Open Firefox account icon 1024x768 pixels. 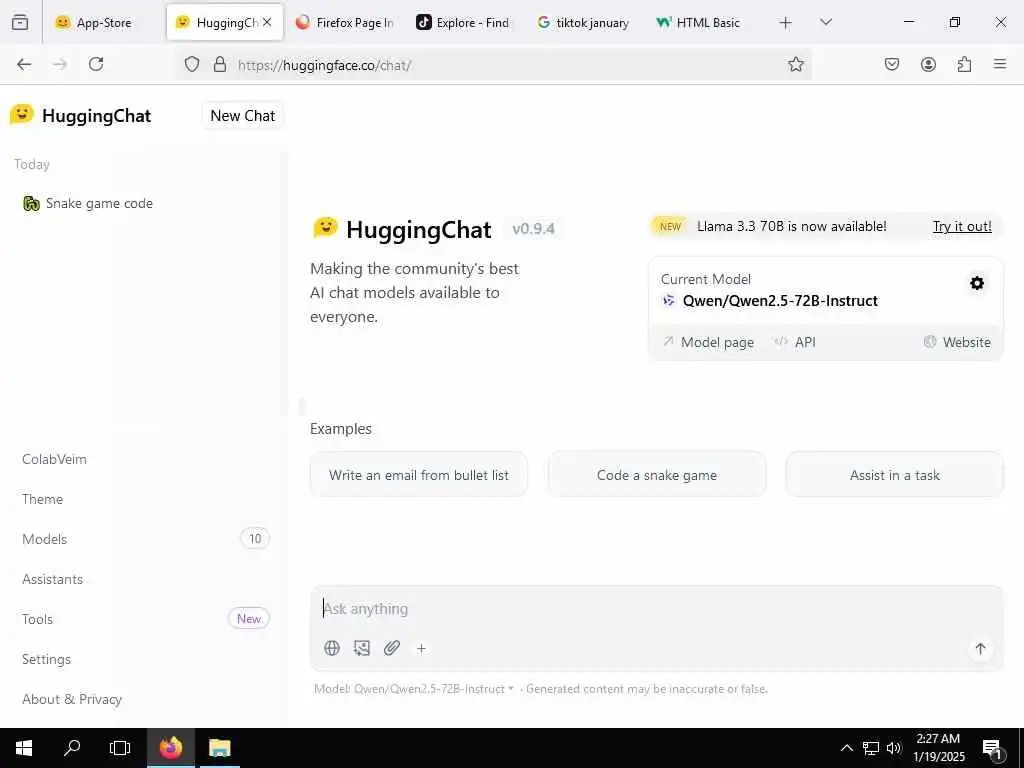(x=928, y=64)
